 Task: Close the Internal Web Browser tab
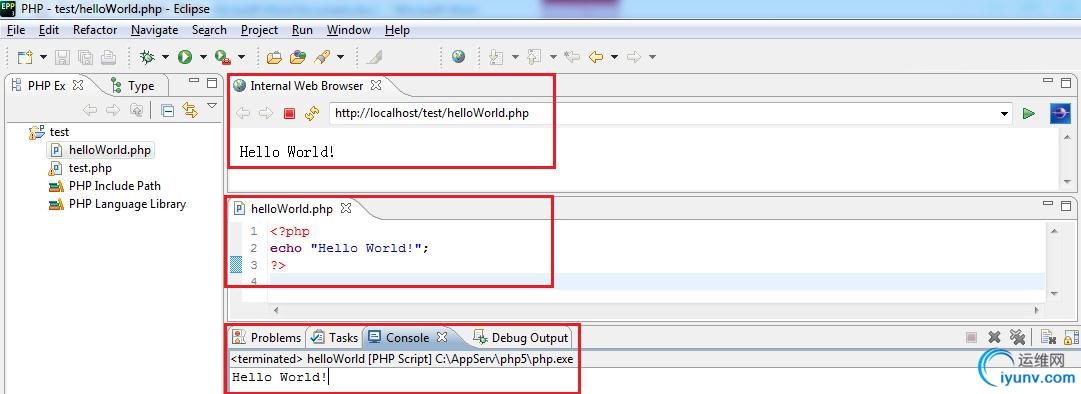[x=376, y=85]
